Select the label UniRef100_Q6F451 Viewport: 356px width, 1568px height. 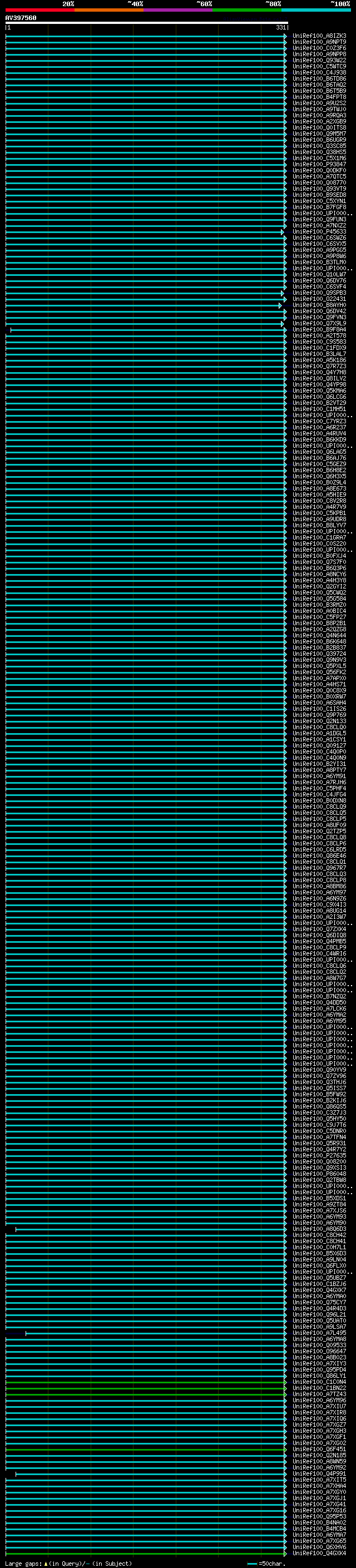[319, 1450]
